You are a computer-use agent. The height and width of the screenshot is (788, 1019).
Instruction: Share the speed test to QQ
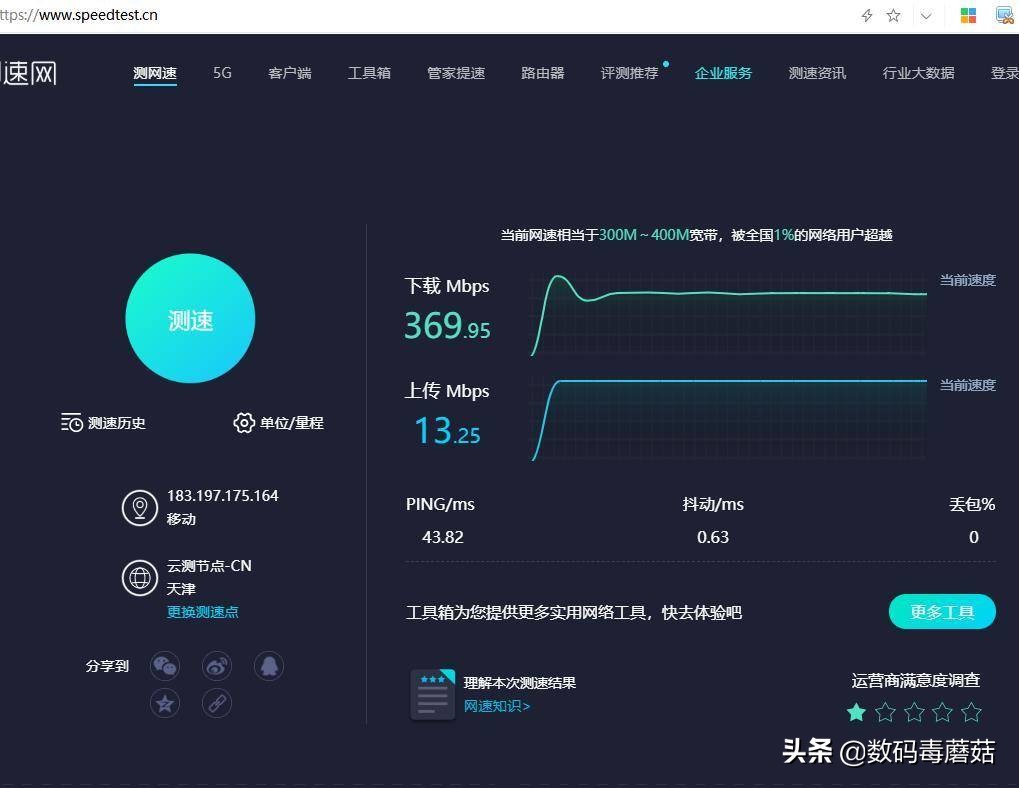click(x=269, y=666)
